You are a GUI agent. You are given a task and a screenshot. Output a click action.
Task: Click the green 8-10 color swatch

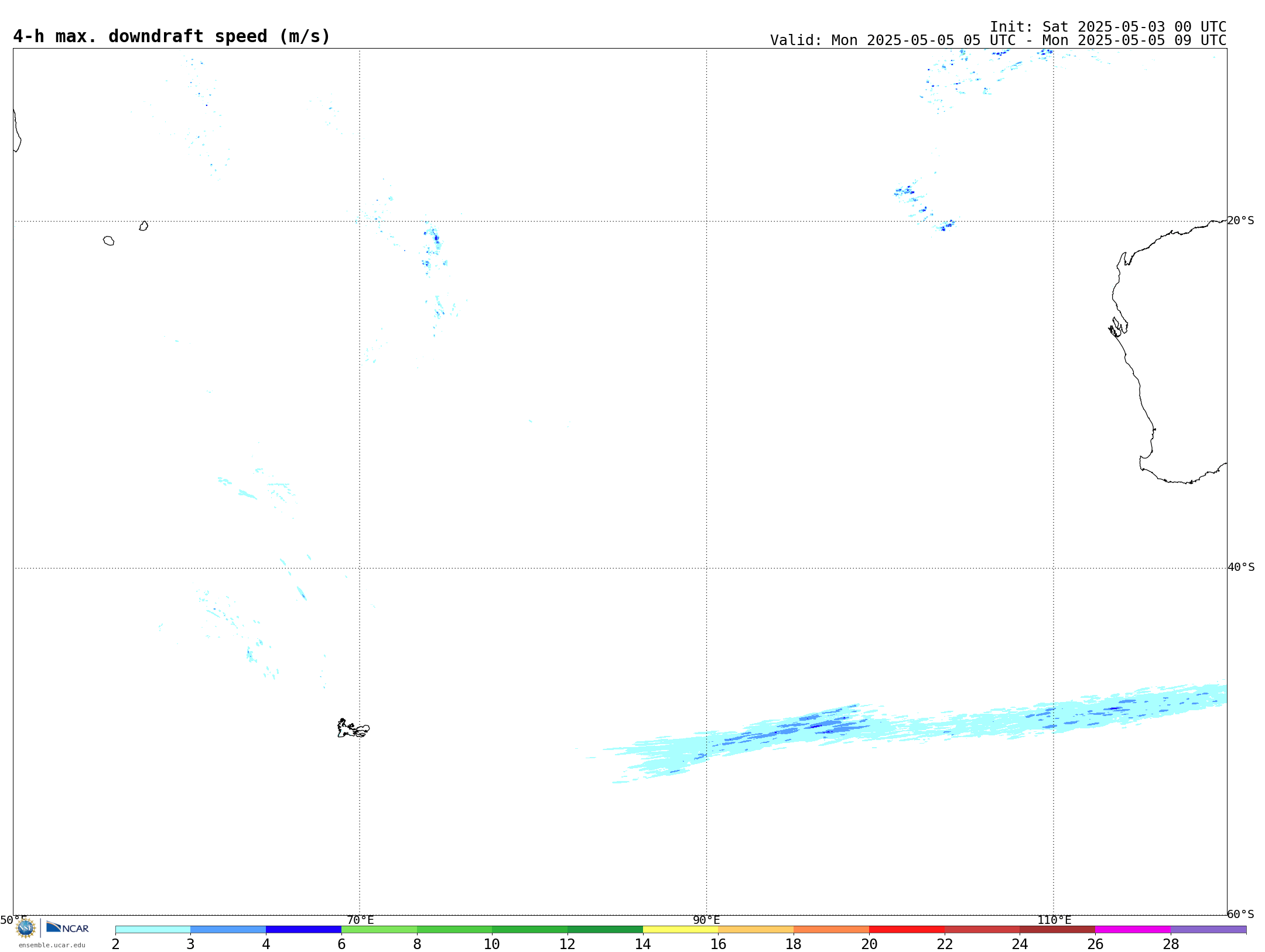(x=454, y=929)
